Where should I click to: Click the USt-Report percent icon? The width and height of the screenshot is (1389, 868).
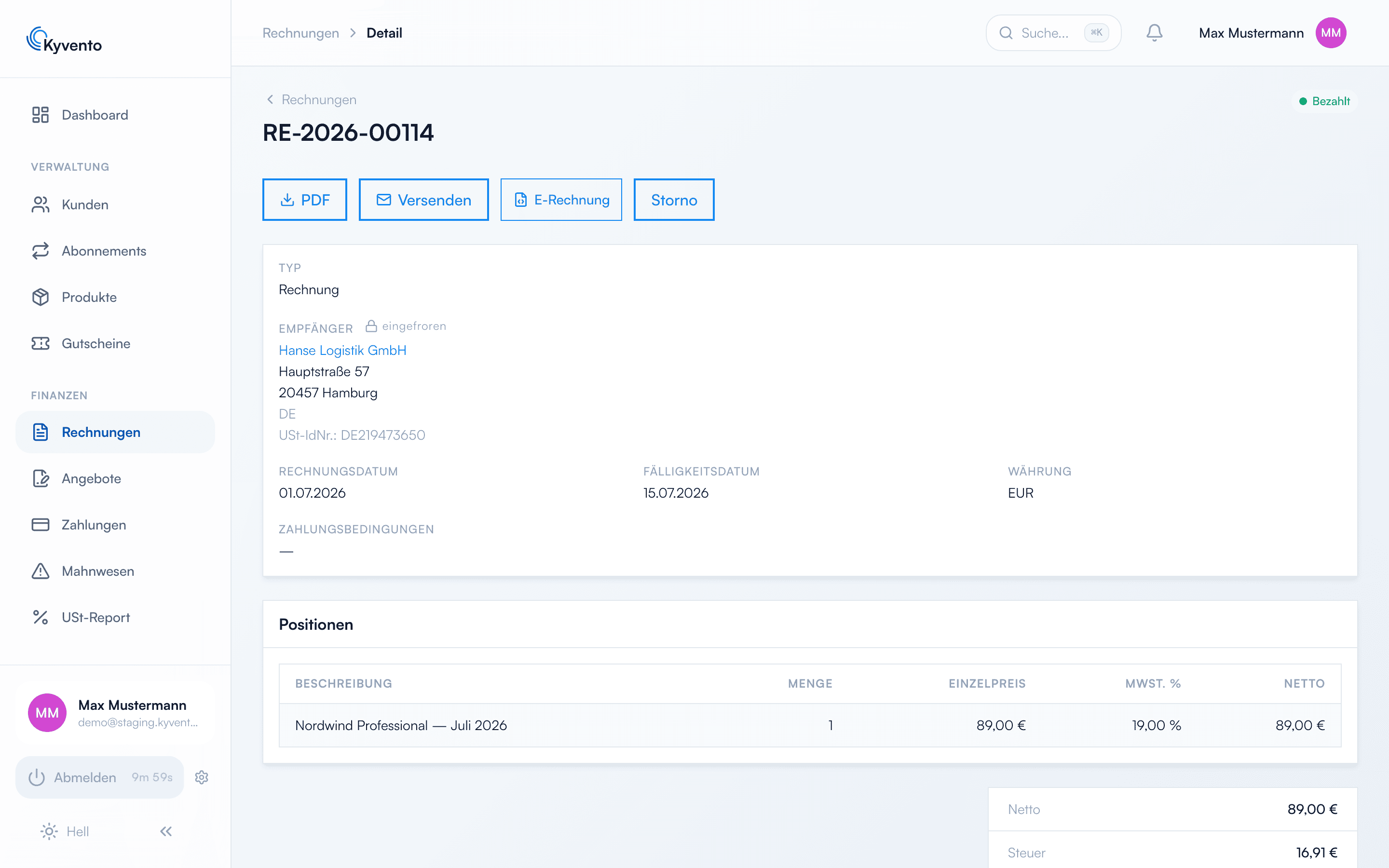pos(40,617)
